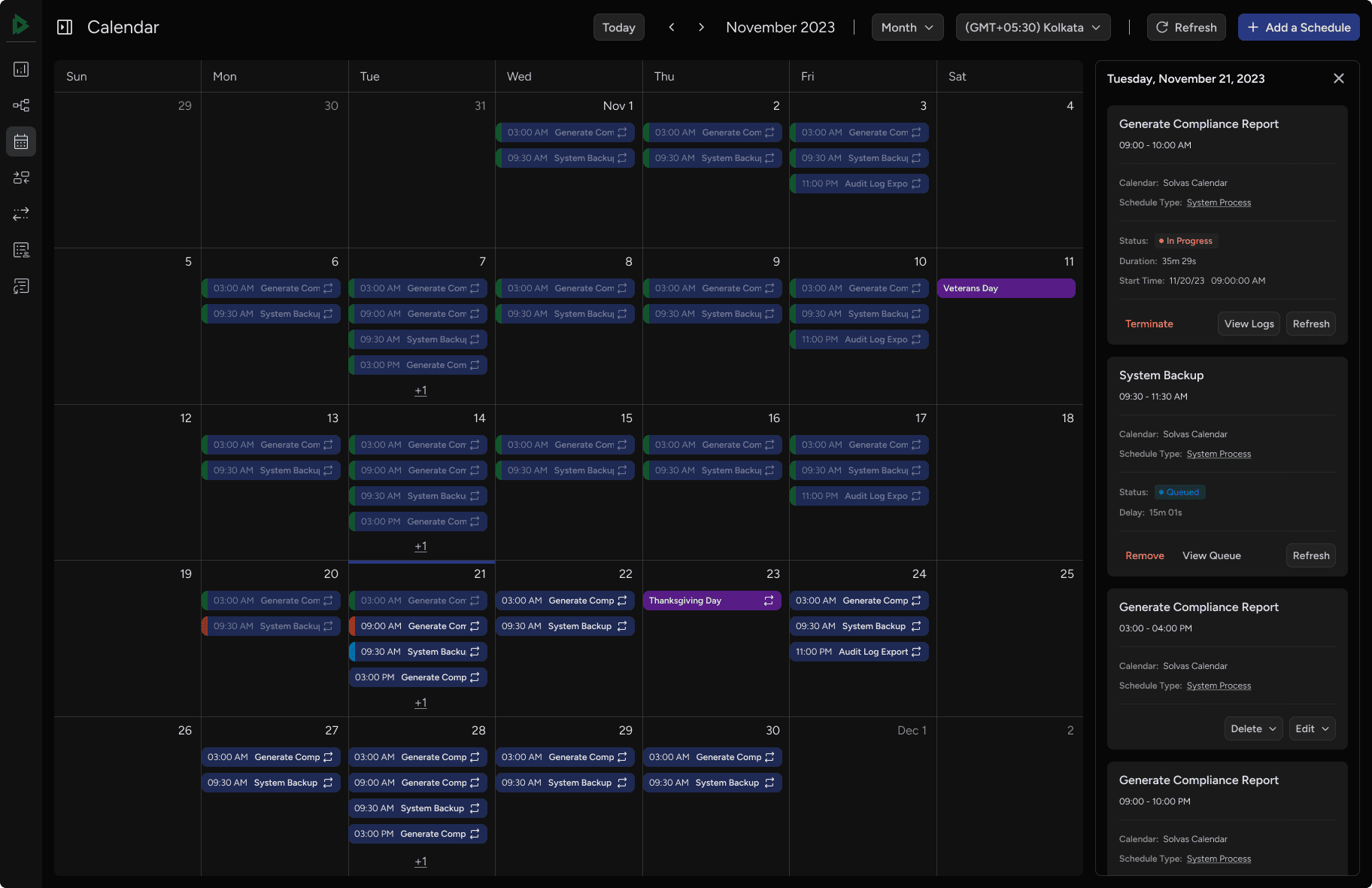Click the recurrence icon on Nov 1 System Backup event

coord(624,158)
